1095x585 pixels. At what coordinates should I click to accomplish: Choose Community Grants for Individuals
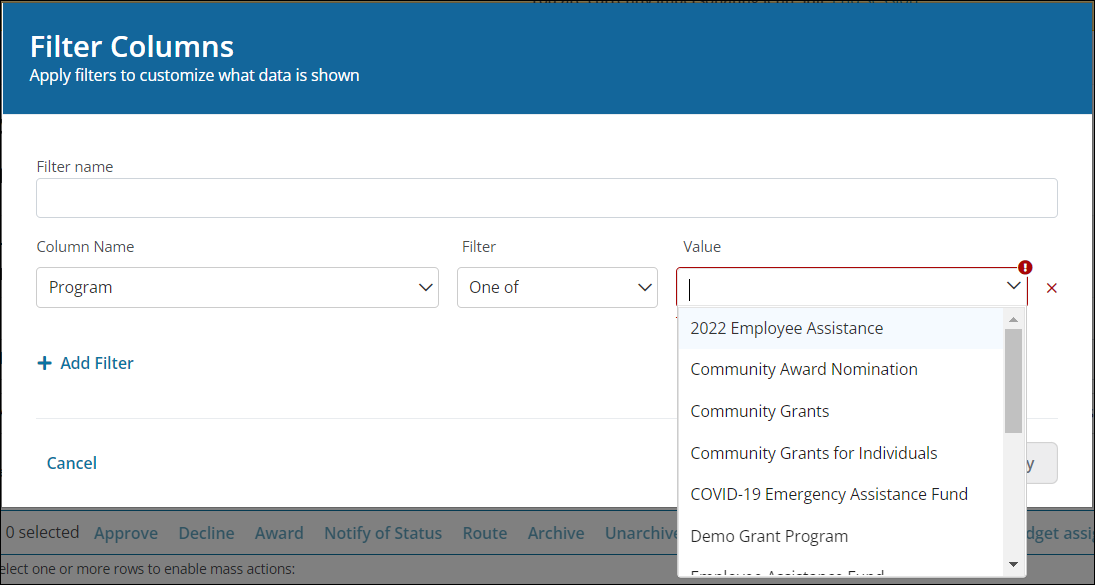(841, 453)
